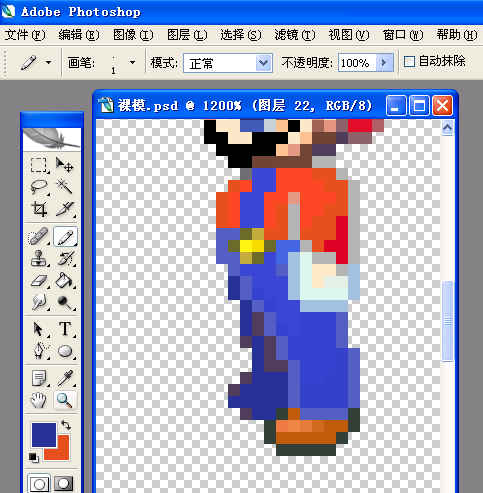
Task: Select the Pencil tool in toolbox
Action: coord(65,237)
